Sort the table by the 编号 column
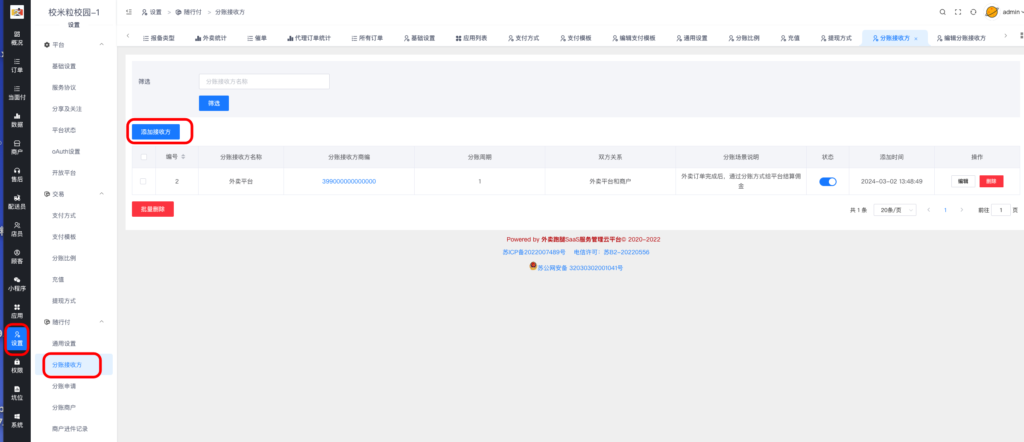1024x442 pixels. 183,157
